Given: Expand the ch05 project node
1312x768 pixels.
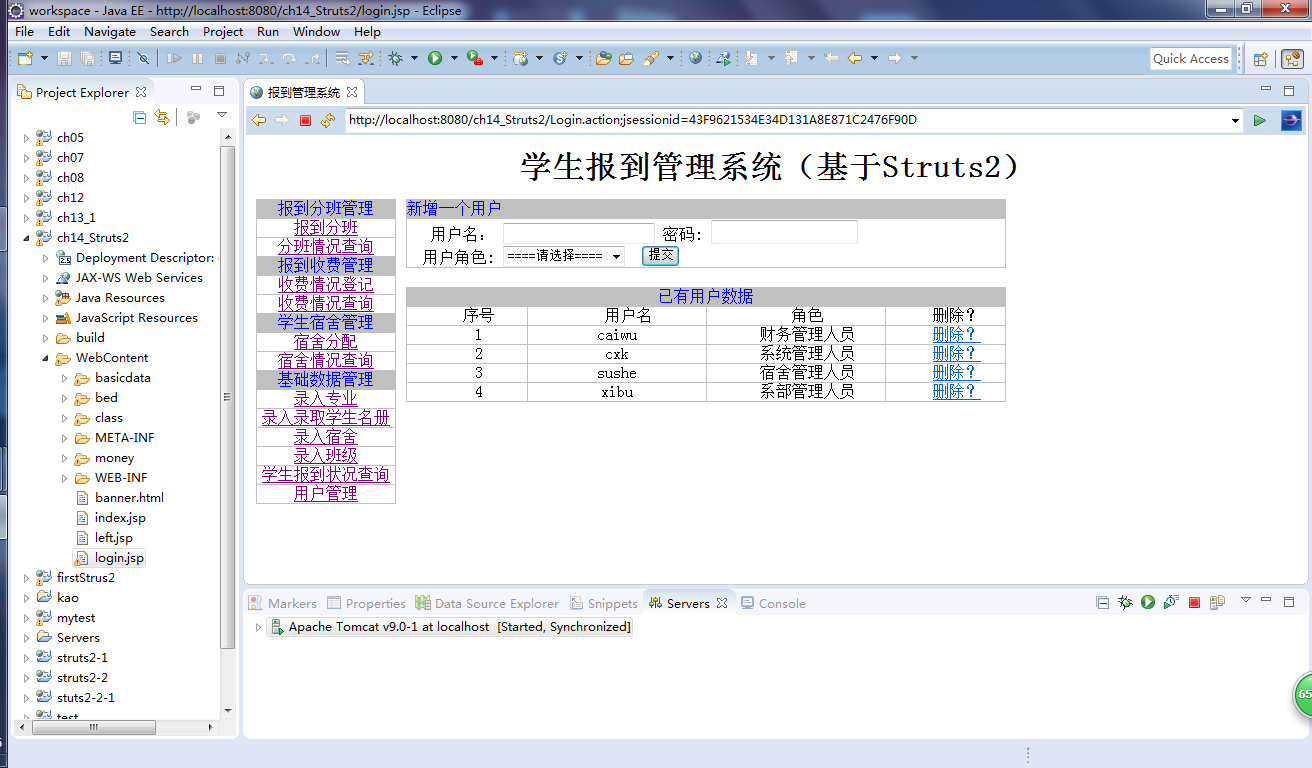Looking at the screenshot, I should pyautogui.click(x=27, y=138).
